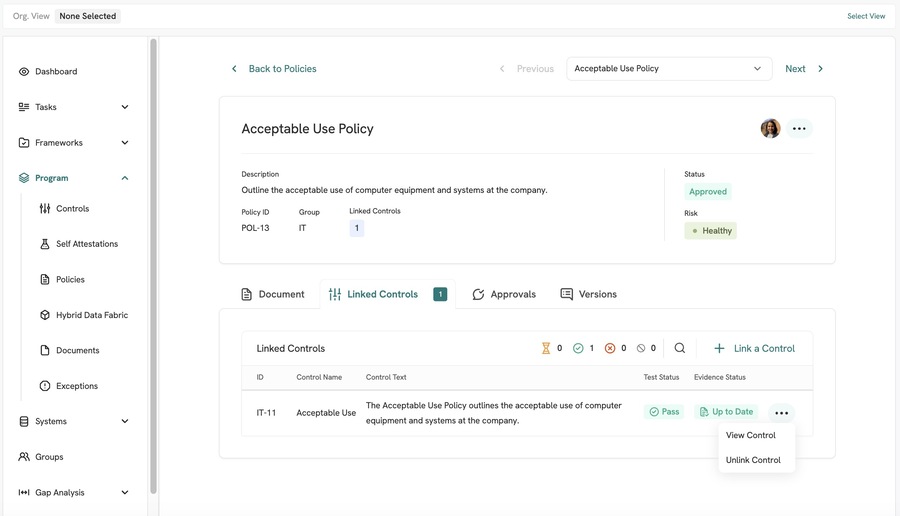Filter by failed X status icon

(610, 348)
